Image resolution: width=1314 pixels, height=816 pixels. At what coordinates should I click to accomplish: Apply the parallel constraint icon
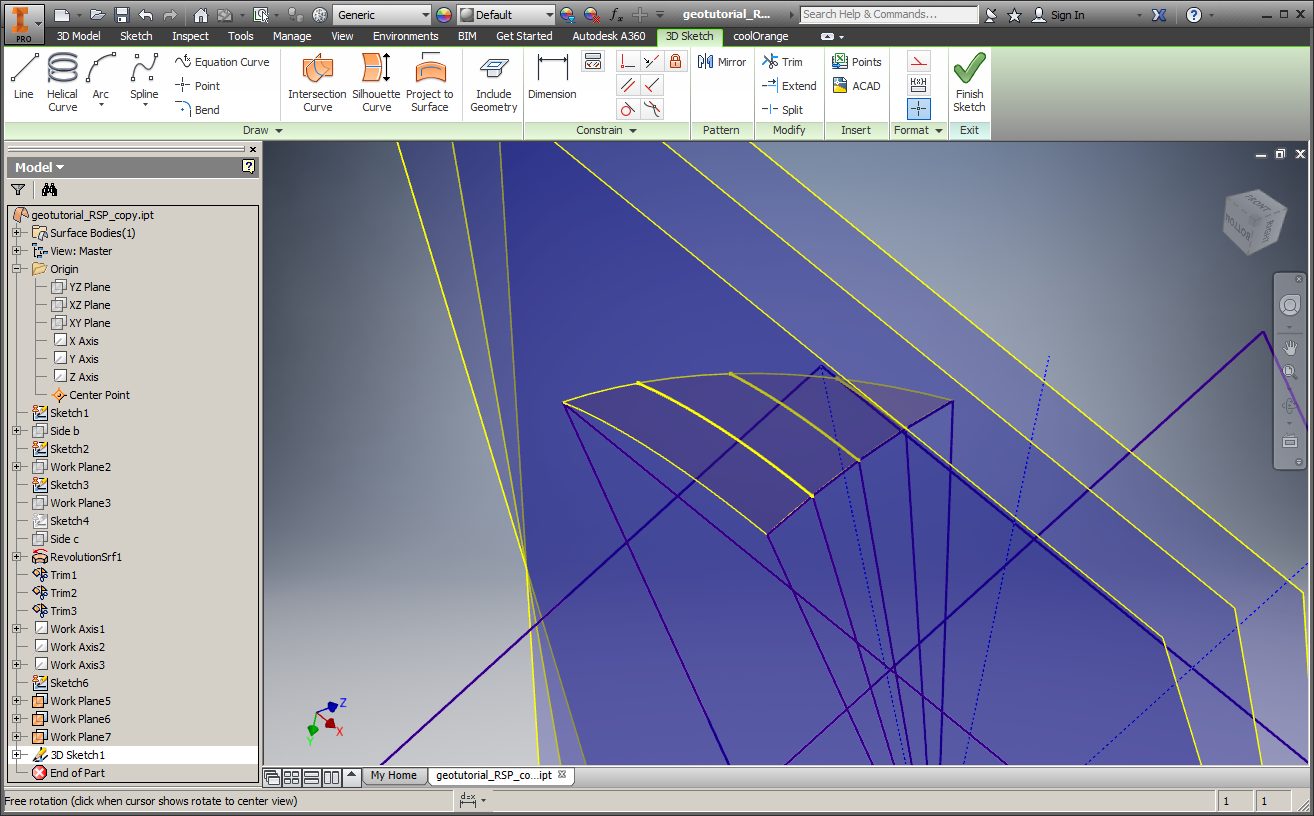(627, 85)
